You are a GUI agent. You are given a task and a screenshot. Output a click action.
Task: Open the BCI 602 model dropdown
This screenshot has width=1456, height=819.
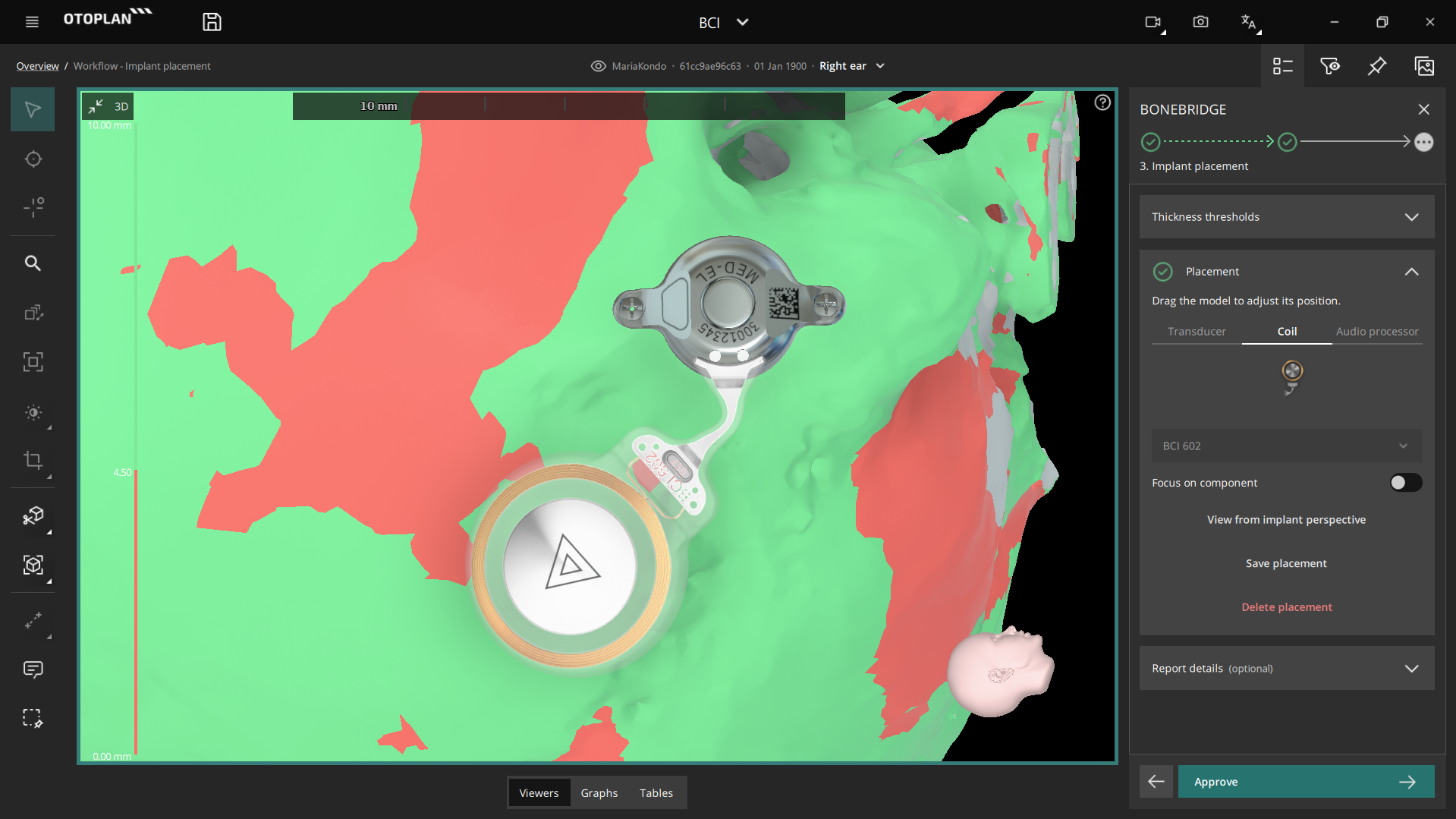(x=1286, y=446)
